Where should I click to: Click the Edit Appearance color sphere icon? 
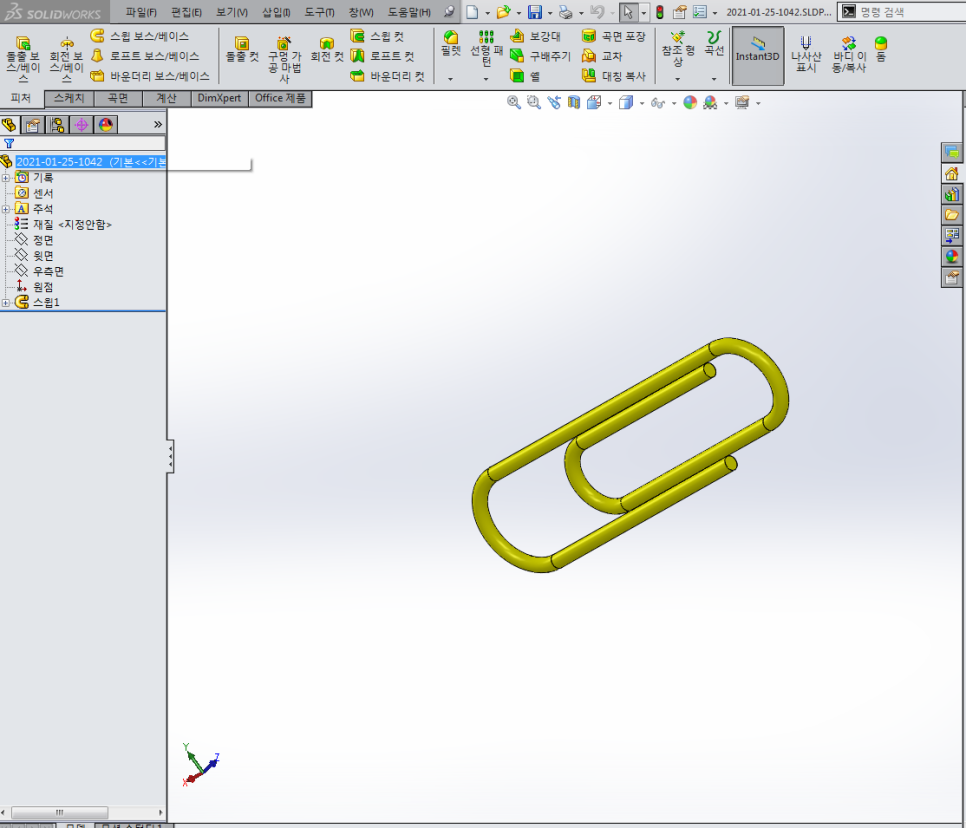point(690,102)
